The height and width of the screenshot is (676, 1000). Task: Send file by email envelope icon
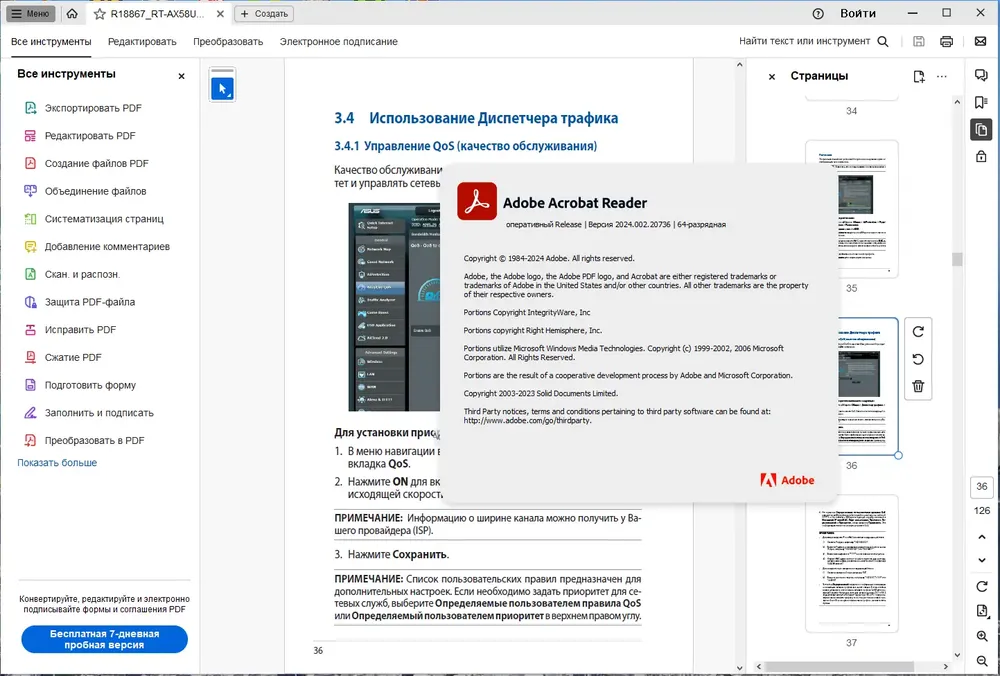pos(980,41)
